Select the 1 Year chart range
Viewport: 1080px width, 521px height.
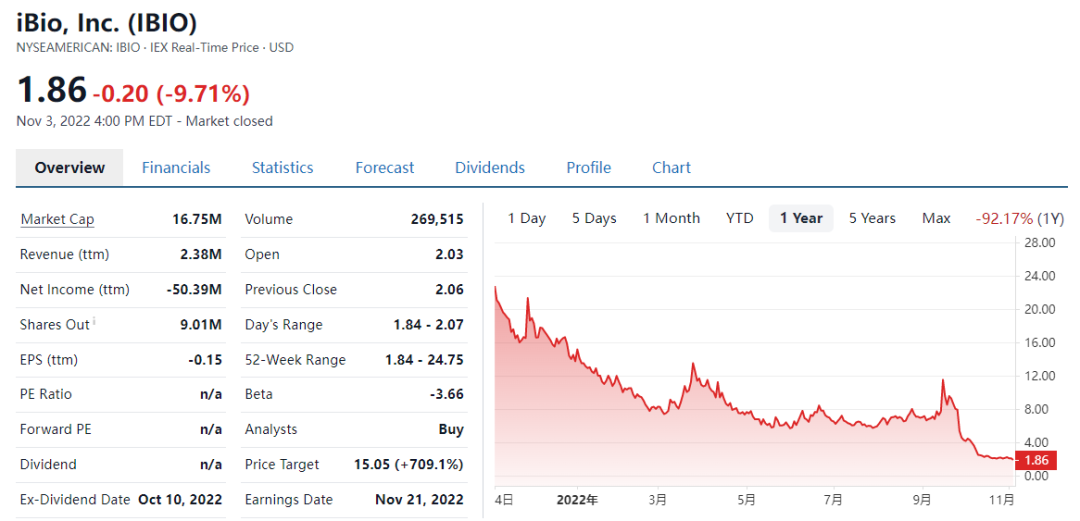(801, 218)
